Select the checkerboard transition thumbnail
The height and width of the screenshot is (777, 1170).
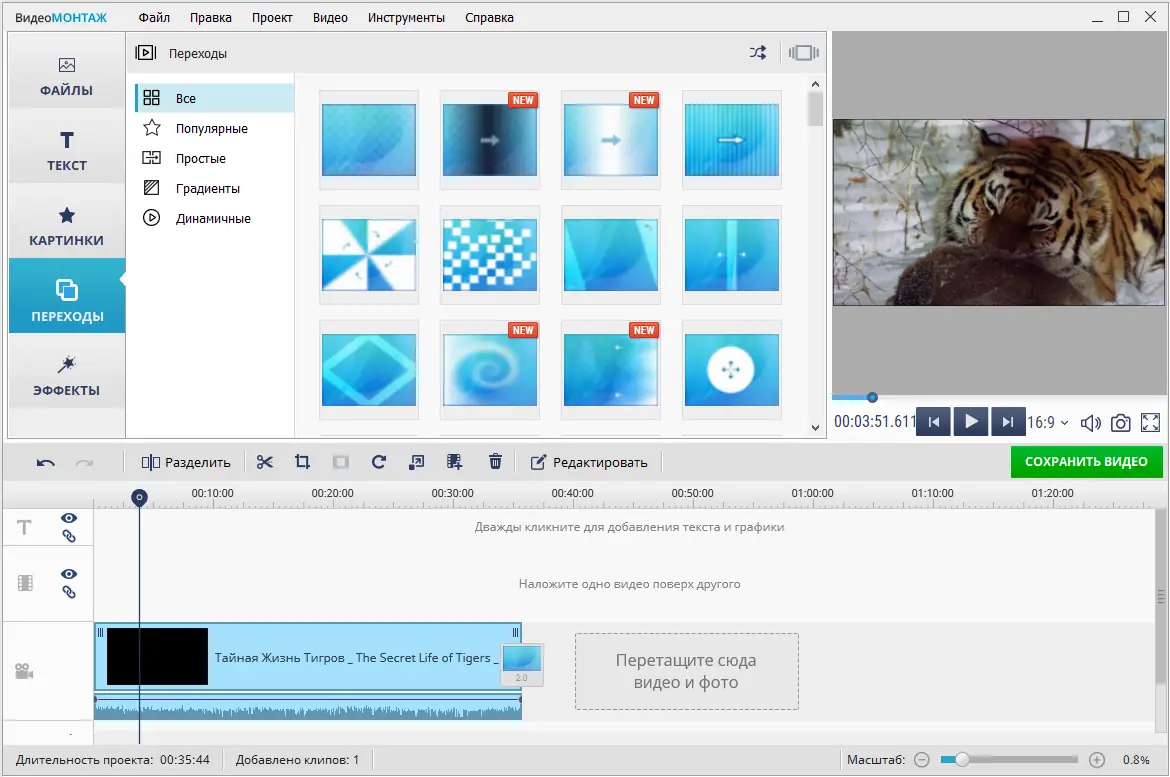point(489,255)
